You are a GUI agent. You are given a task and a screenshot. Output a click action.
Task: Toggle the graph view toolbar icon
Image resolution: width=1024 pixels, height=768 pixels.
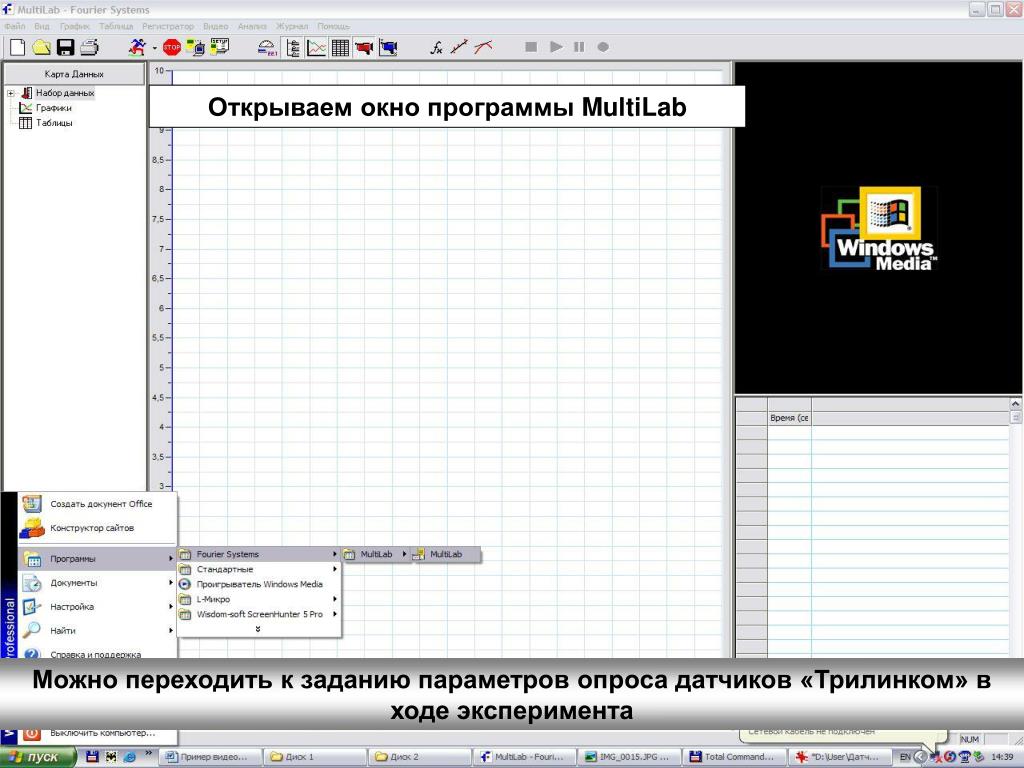coord(317,48)
